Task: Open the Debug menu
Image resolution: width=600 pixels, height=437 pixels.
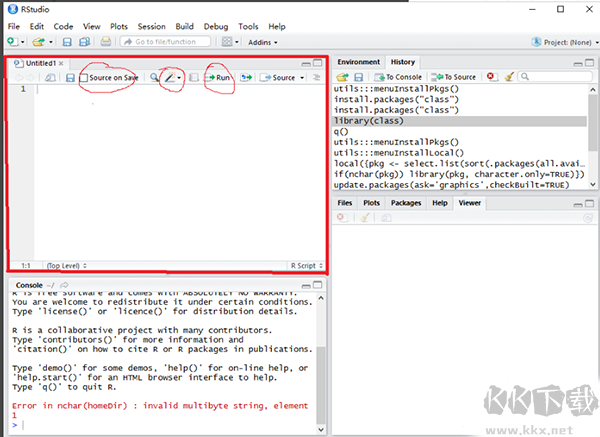Action: coord(216,26)
